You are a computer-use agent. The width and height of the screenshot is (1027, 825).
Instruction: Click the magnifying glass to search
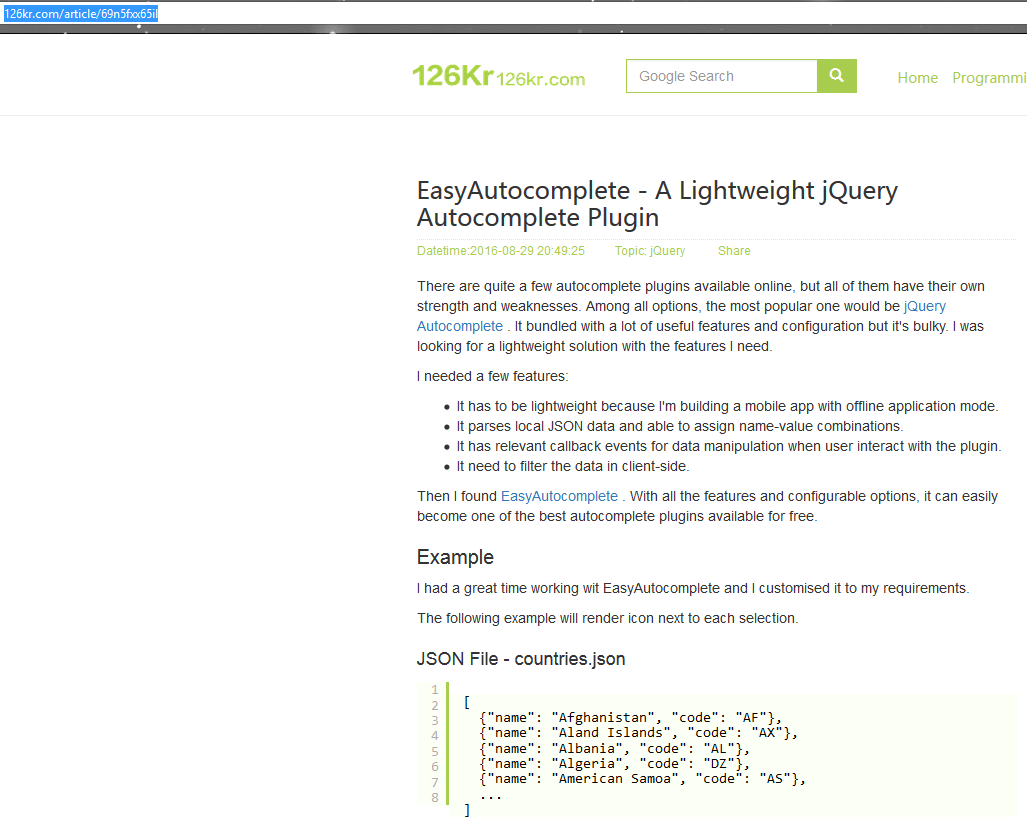click(836, 75)
